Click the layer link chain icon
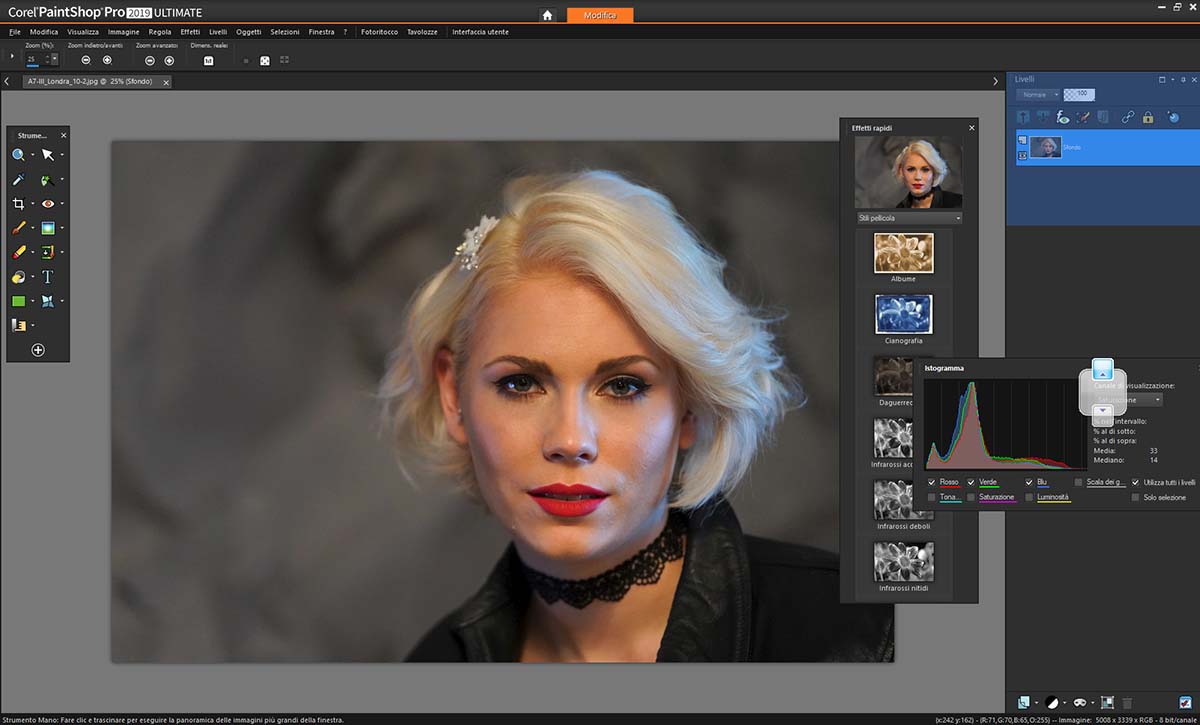 click(x=1127, y=117)
